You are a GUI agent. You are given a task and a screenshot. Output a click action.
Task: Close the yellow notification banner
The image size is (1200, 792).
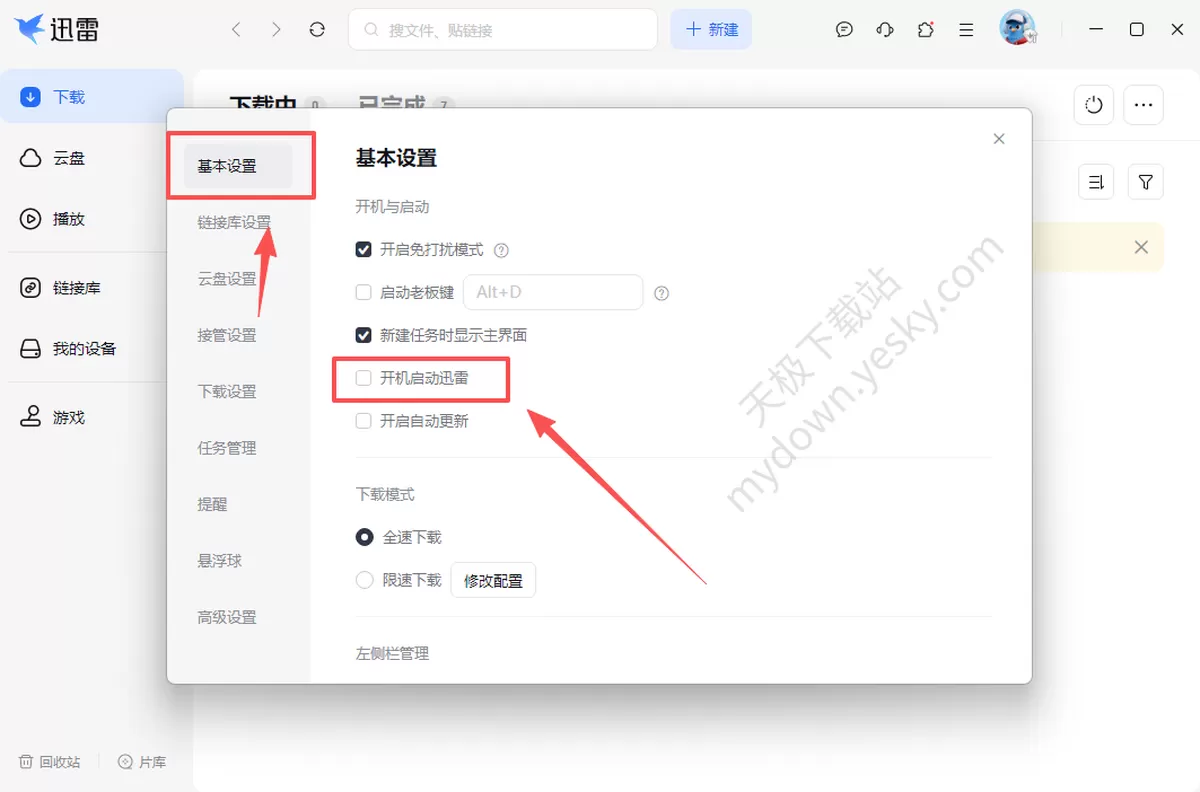(1141, 247)
